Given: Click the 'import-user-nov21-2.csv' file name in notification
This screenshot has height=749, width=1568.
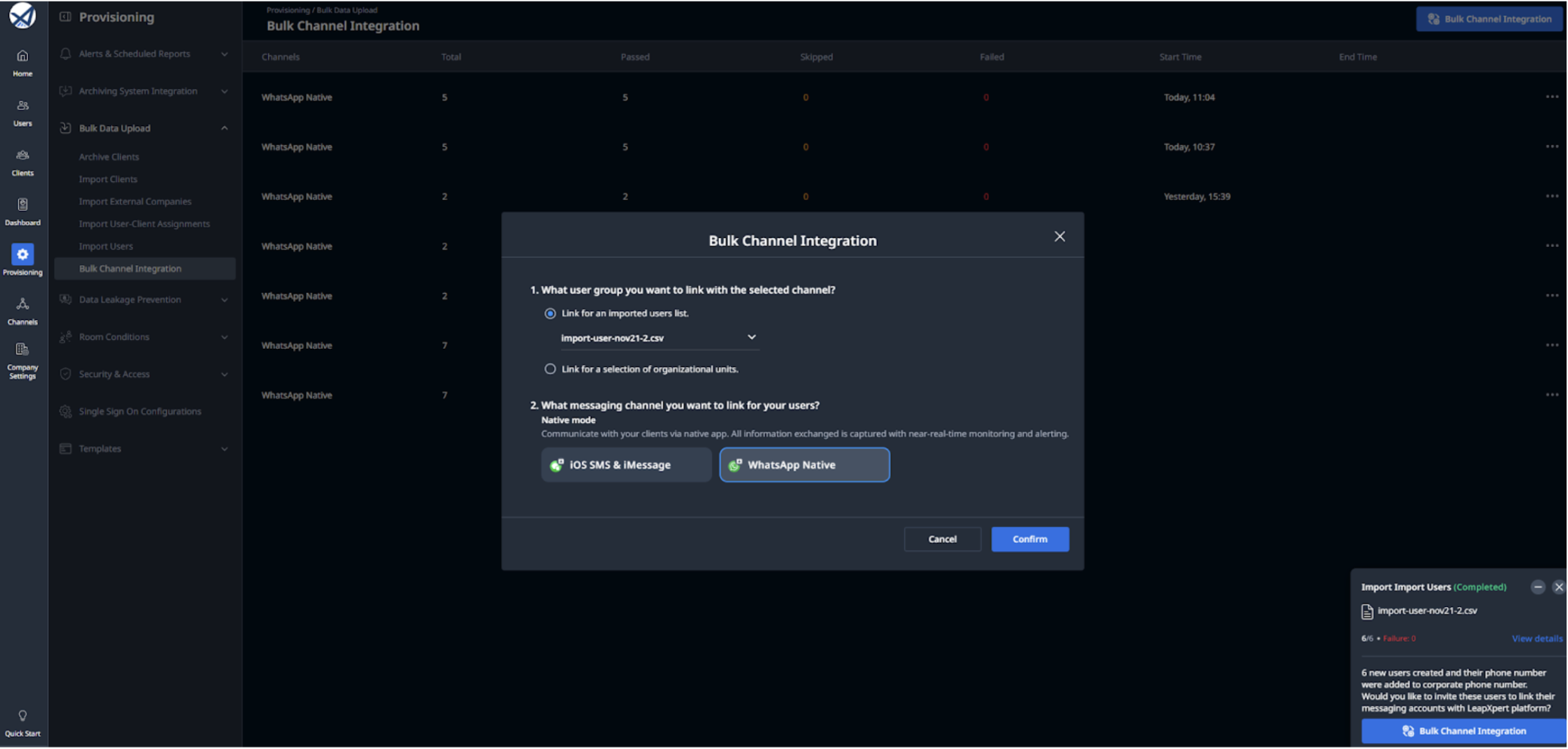Looking at the screenshot, I should pos(1427,611).
